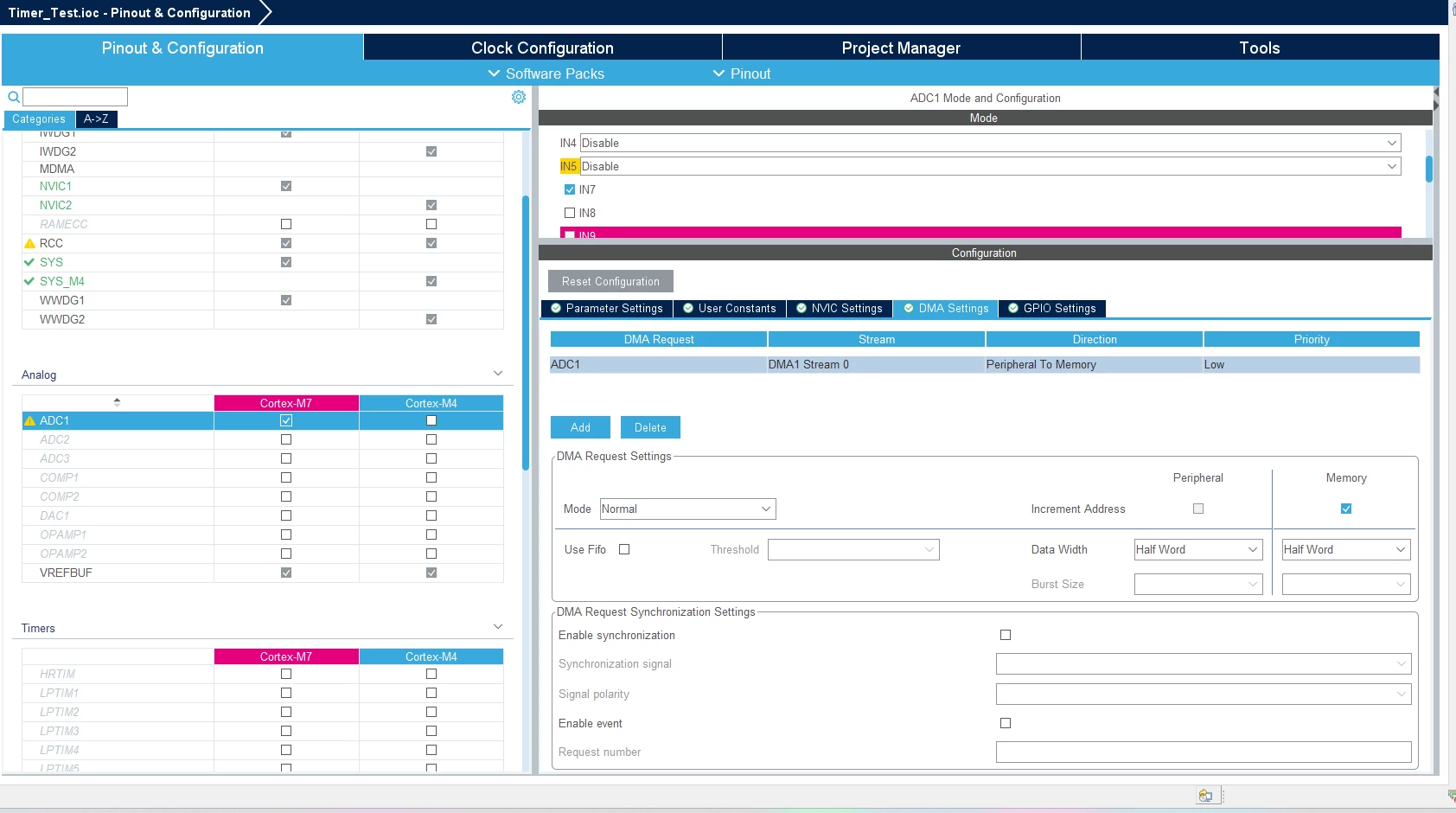Open the settings gear icon beside search
Screen dimensions: 1456x813
(519, 97)
